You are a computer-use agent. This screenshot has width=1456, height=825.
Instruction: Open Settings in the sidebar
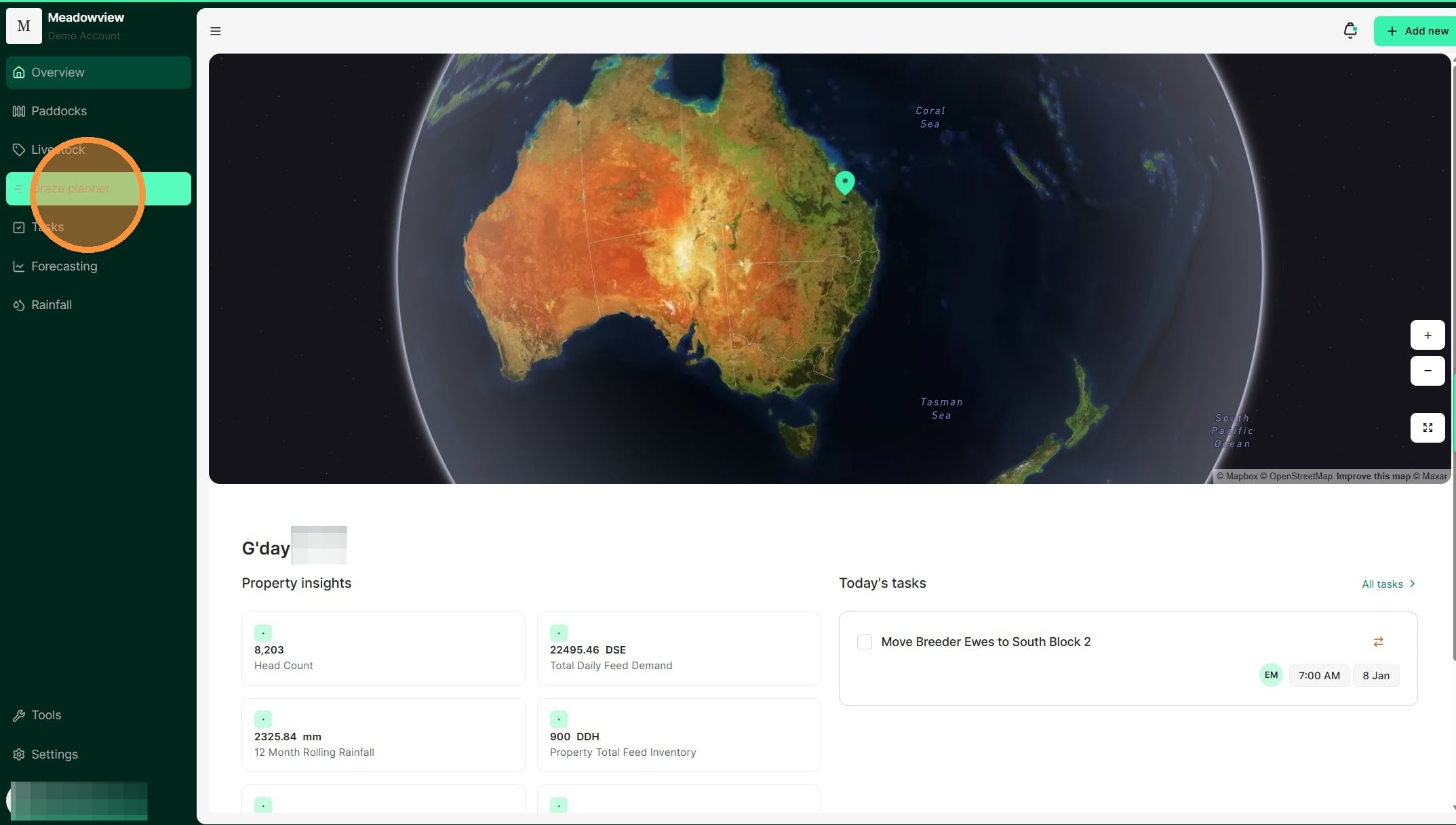54,754
